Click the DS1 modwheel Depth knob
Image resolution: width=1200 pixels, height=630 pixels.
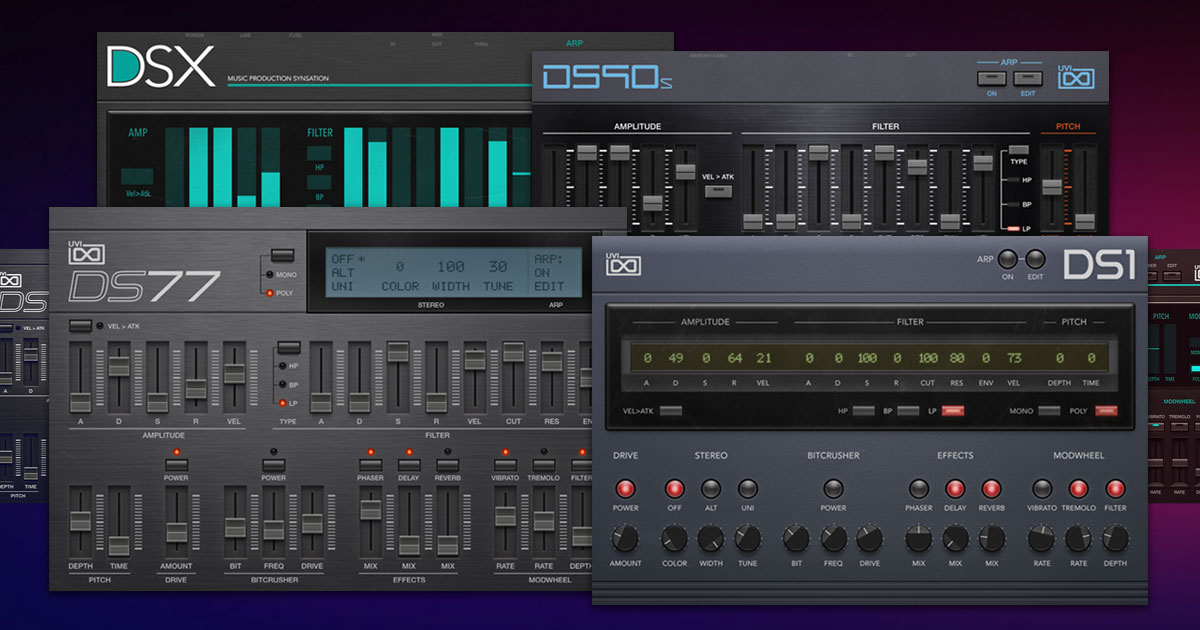click(1115, 539)
